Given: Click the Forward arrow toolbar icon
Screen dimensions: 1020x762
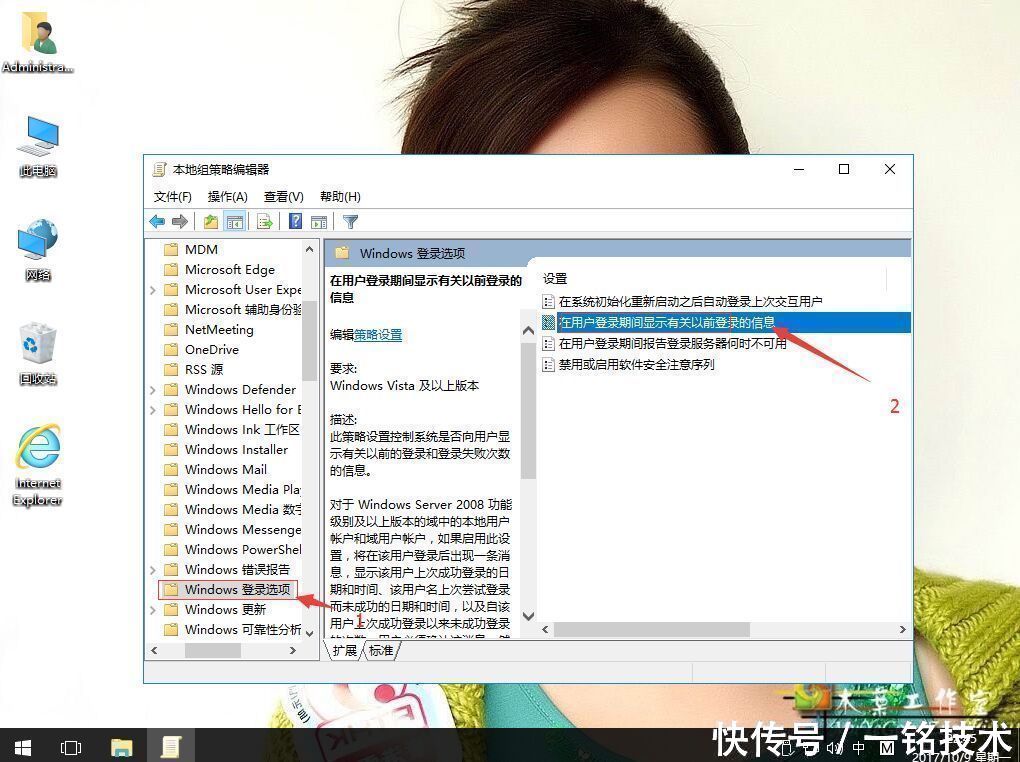Looking at the screenshot, I should click(180, 222).
